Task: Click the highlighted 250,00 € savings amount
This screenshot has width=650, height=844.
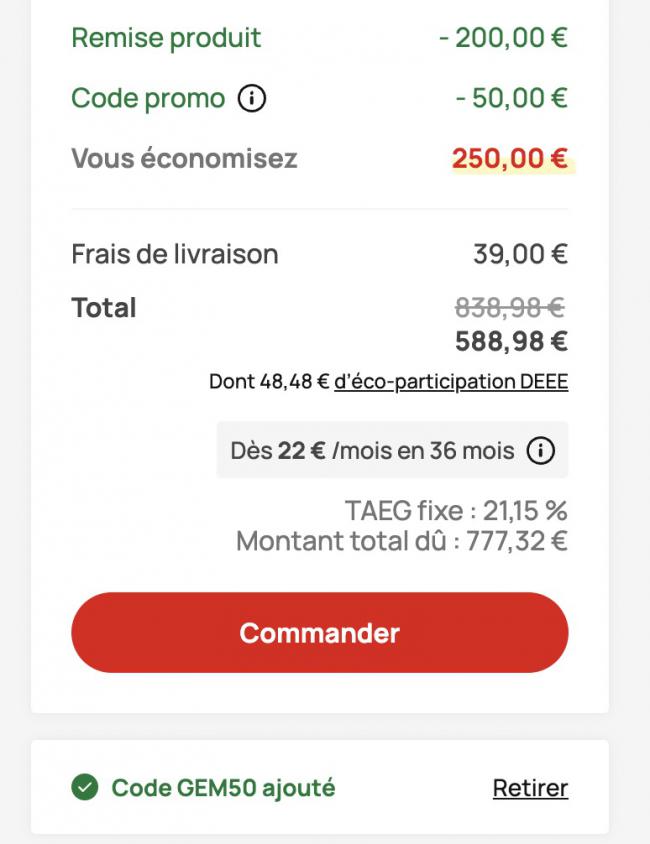Action: tap(510, 158)
